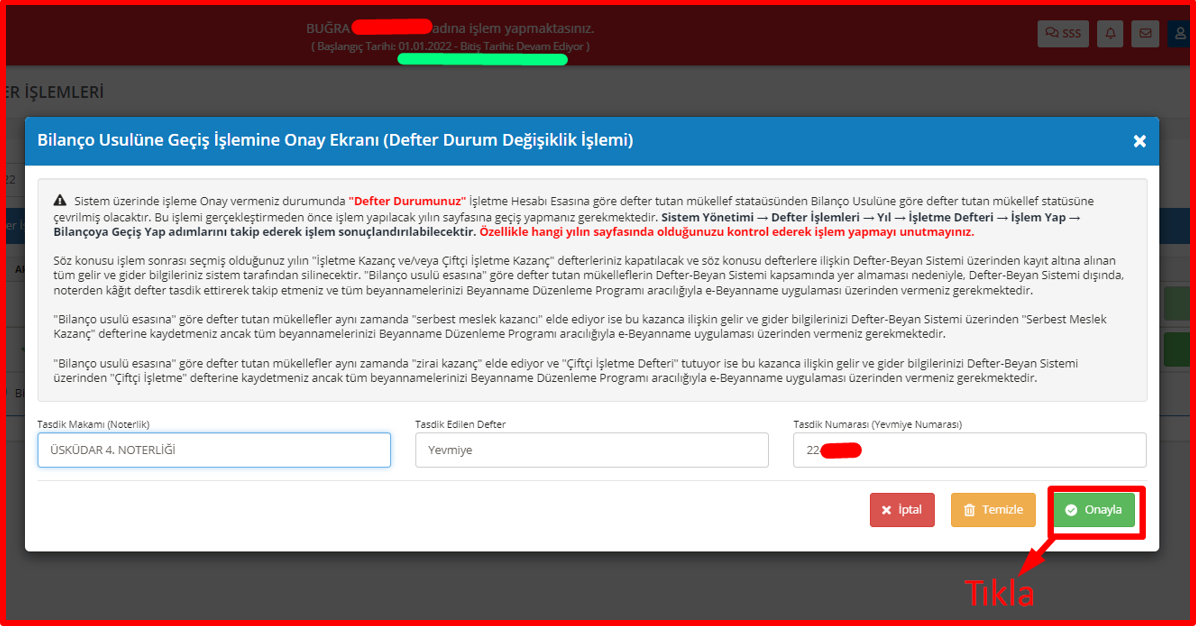Click the Başlangıç Tarihi date line
Image resolution: width=1197 pixels, height=626 pixels.
click(x=450, y=47)
